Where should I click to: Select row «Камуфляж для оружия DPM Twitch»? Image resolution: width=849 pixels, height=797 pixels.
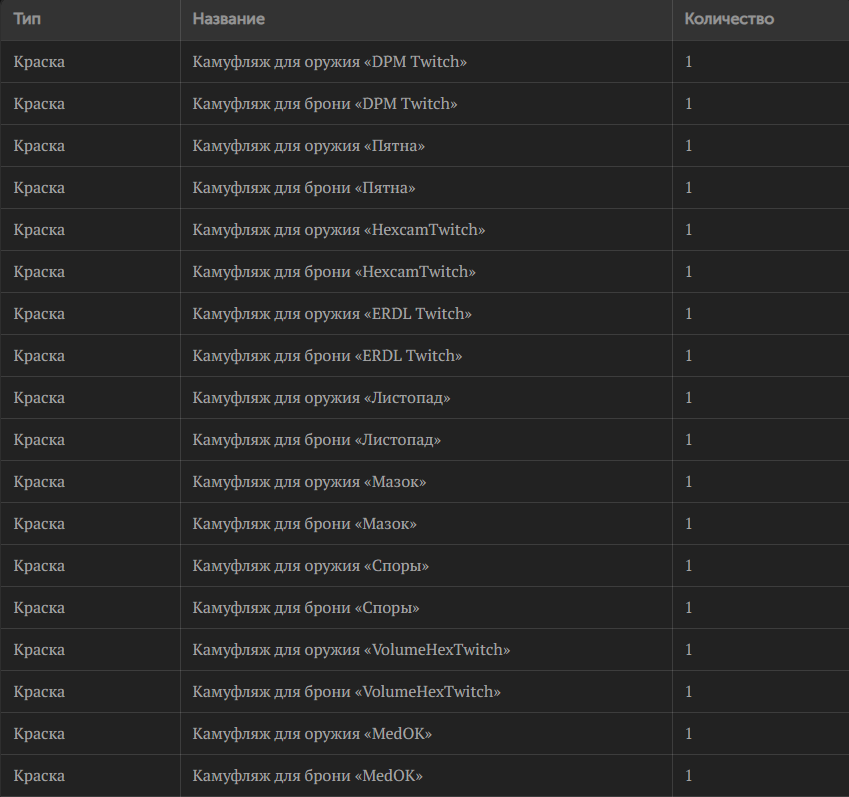424,62
